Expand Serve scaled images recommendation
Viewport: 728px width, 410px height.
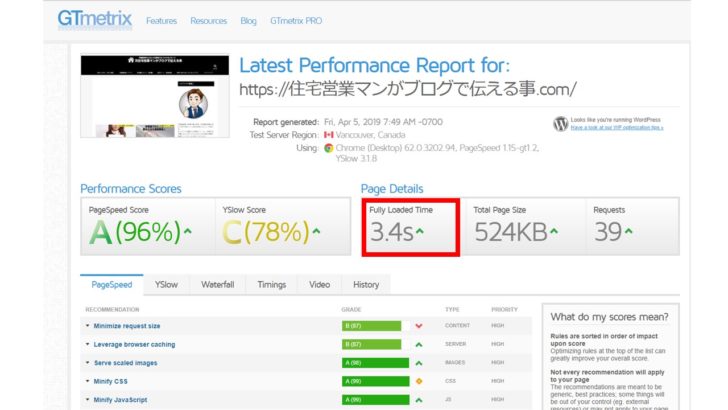(x=87, y=363)
